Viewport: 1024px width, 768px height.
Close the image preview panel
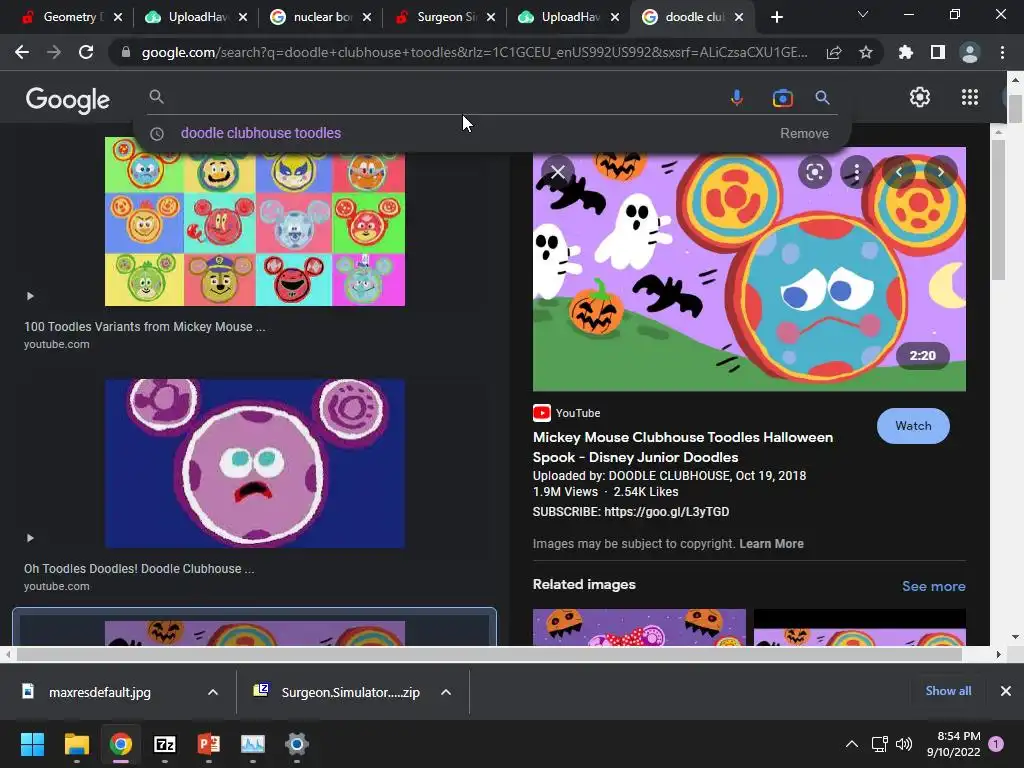558,172
